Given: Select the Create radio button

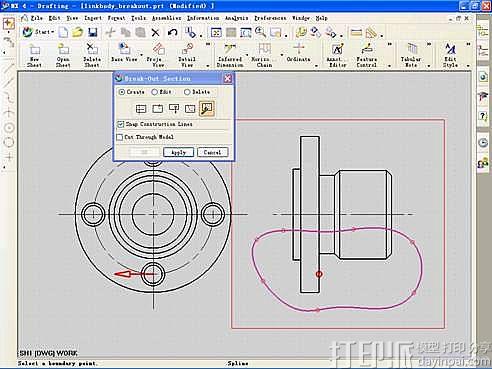Looking at the screenshot, I should click(x=122, y=92).
